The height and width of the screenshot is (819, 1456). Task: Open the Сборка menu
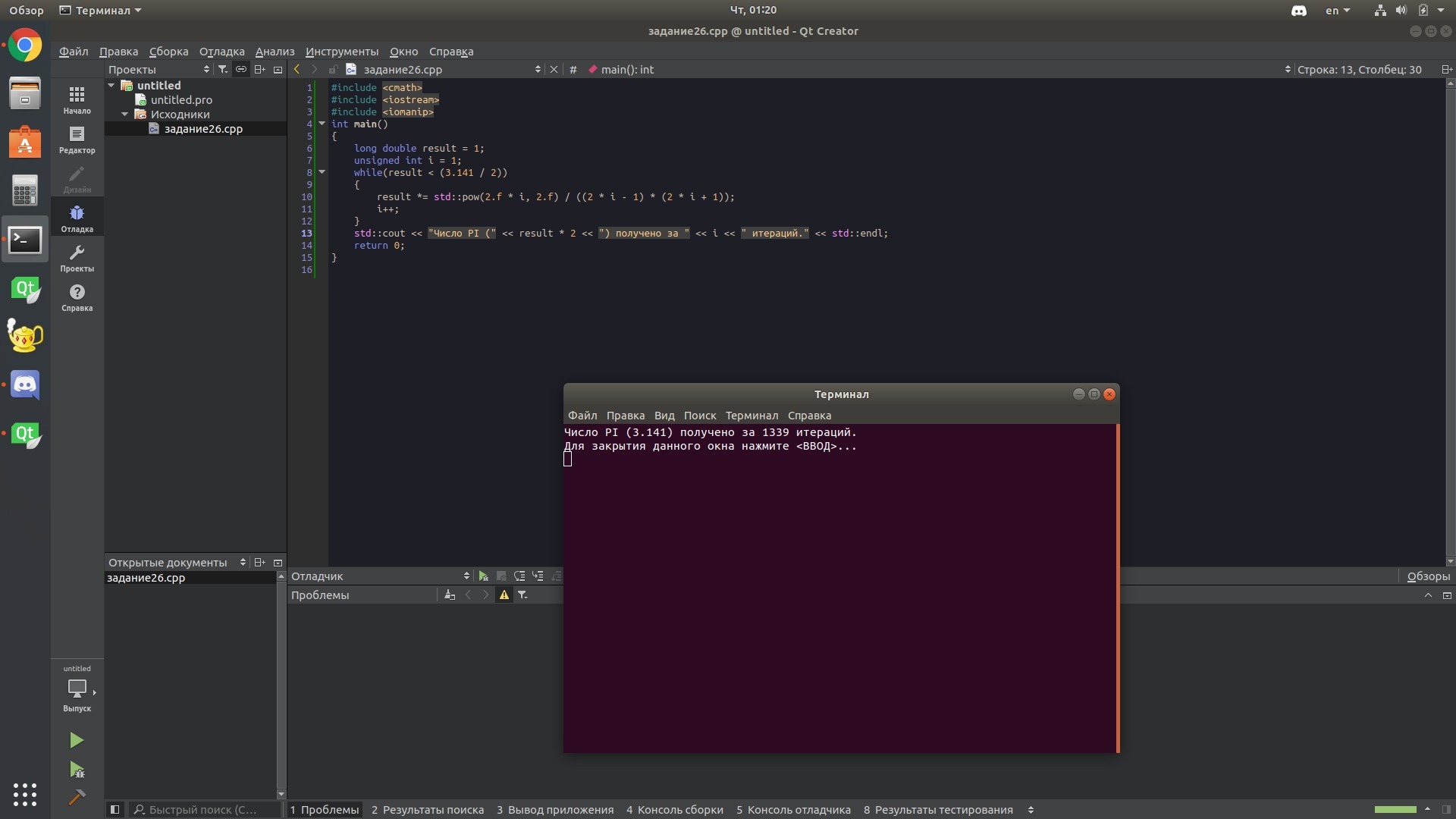coord(168,52)
